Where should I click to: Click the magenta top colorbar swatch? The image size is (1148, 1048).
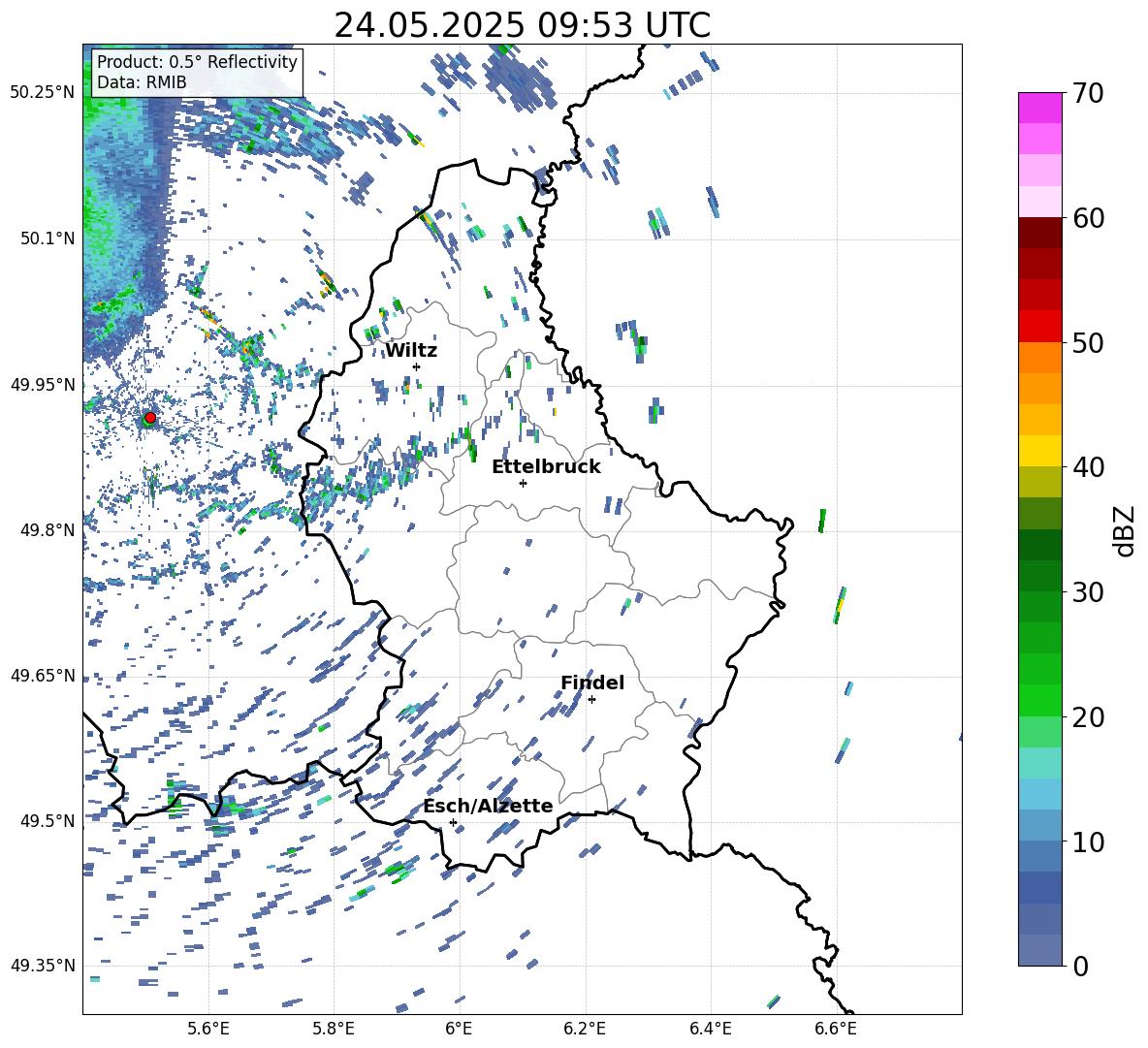(1040, 108)
